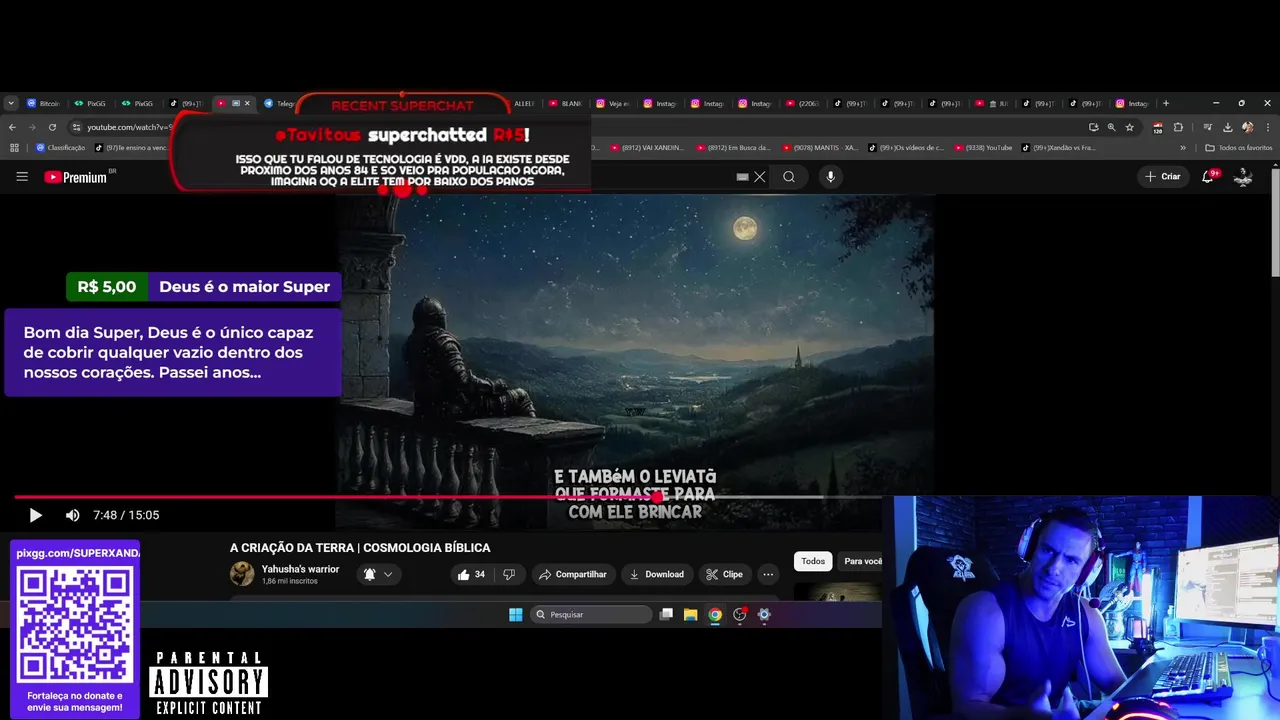This screenshot has height=720, width=1280.
Task: Start voice search with microphone icon
Action: 830,177
